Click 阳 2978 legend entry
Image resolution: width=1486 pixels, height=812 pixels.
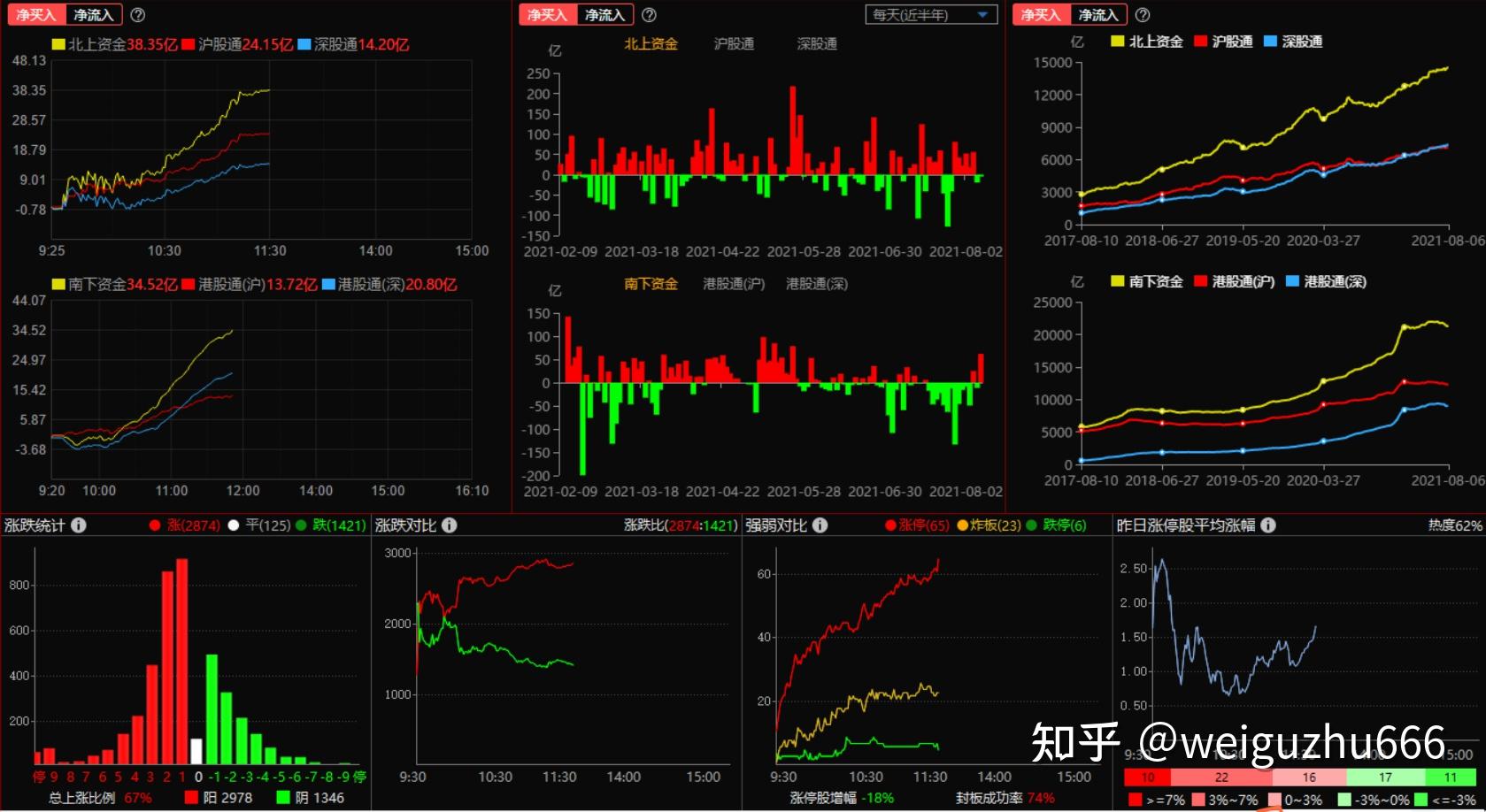[219, 798]
